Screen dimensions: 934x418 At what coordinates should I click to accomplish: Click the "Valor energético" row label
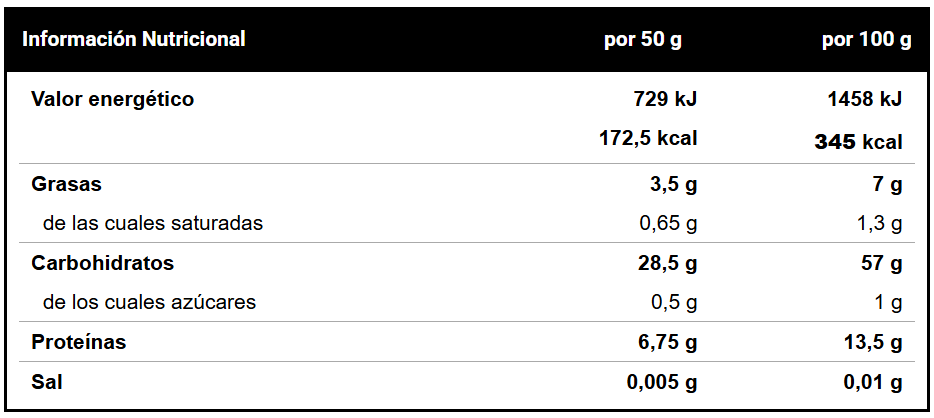(x=113, y=99)
